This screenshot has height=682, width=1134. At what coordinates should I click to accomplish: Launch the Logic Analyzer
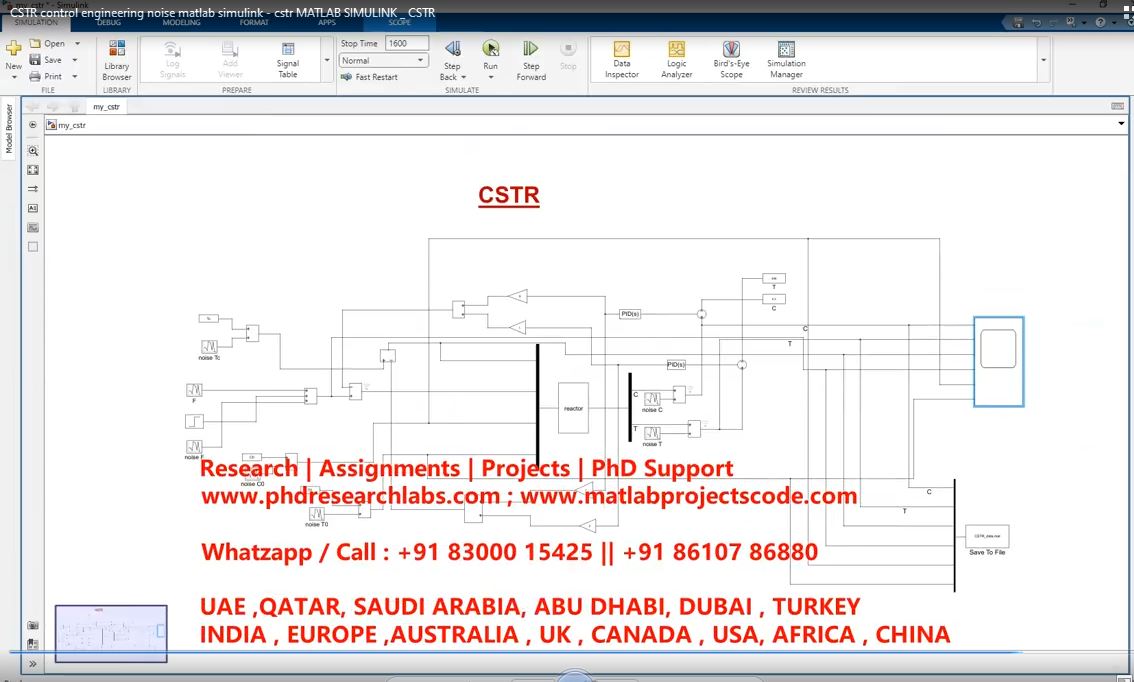tap(677, 59)
